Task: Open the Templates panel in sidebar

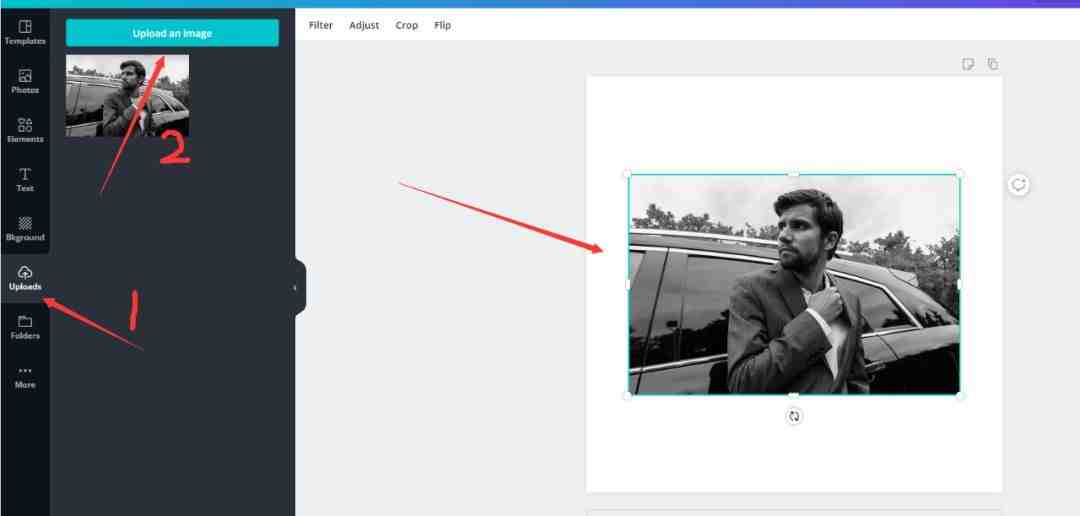Action: (x=25, y=31)
